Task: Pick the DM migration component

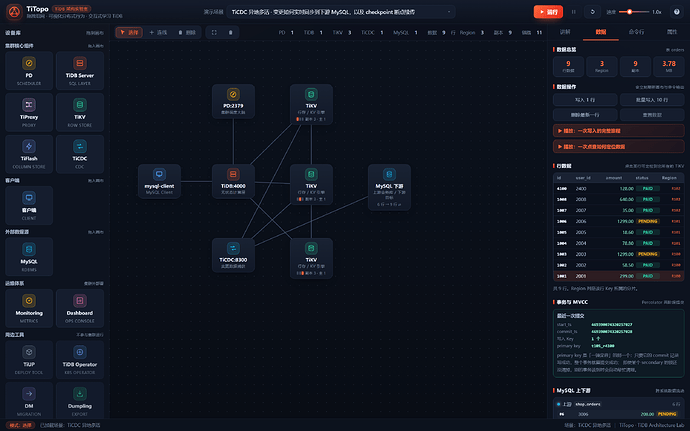Action: click(x=29, y=400)
